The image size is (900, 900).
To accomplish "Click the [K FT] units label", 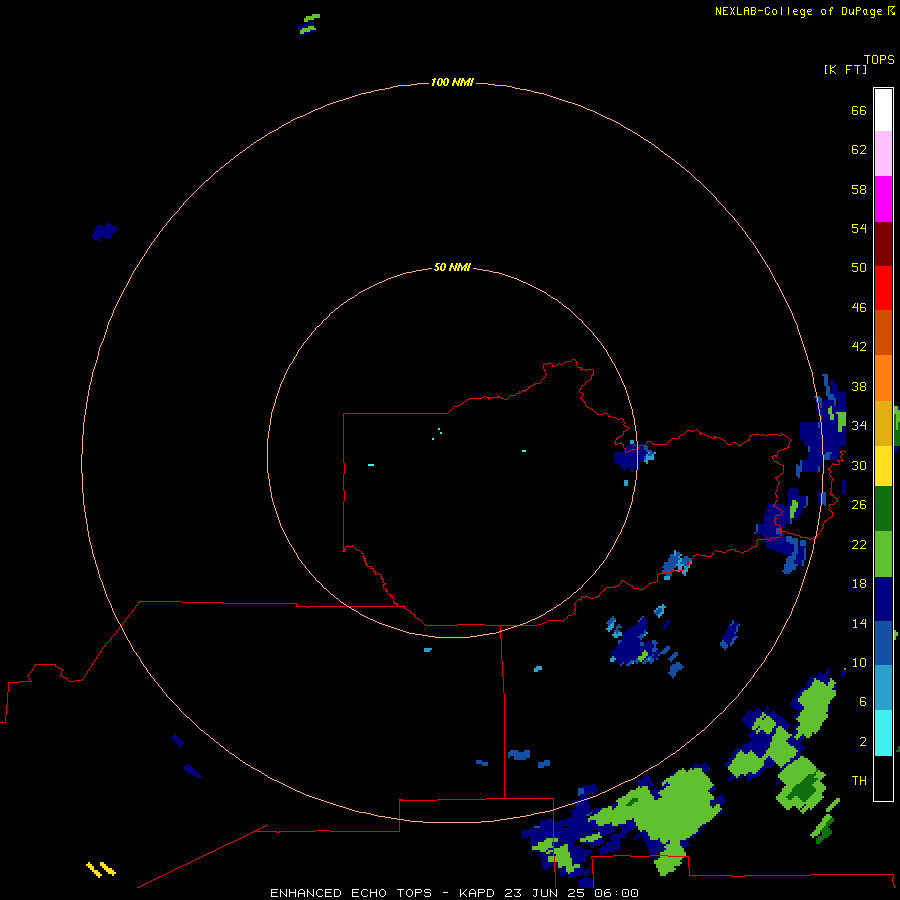I will 845,69.
